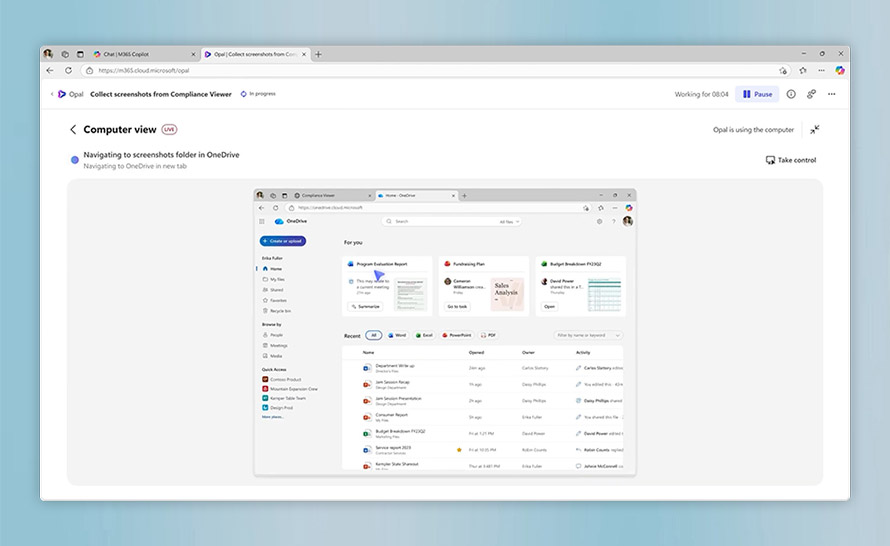Screen dimensions: 890x546
Task: Browse by People in sidebar
Action: click(x=276, y=335)
